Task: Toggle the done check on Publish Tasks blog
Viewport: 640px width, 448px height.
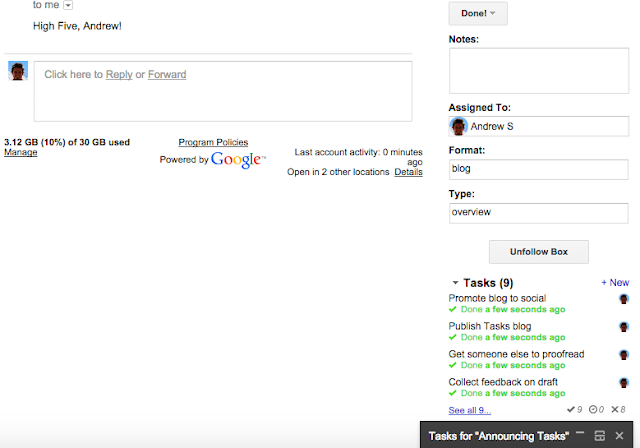Action: point(454,338)
